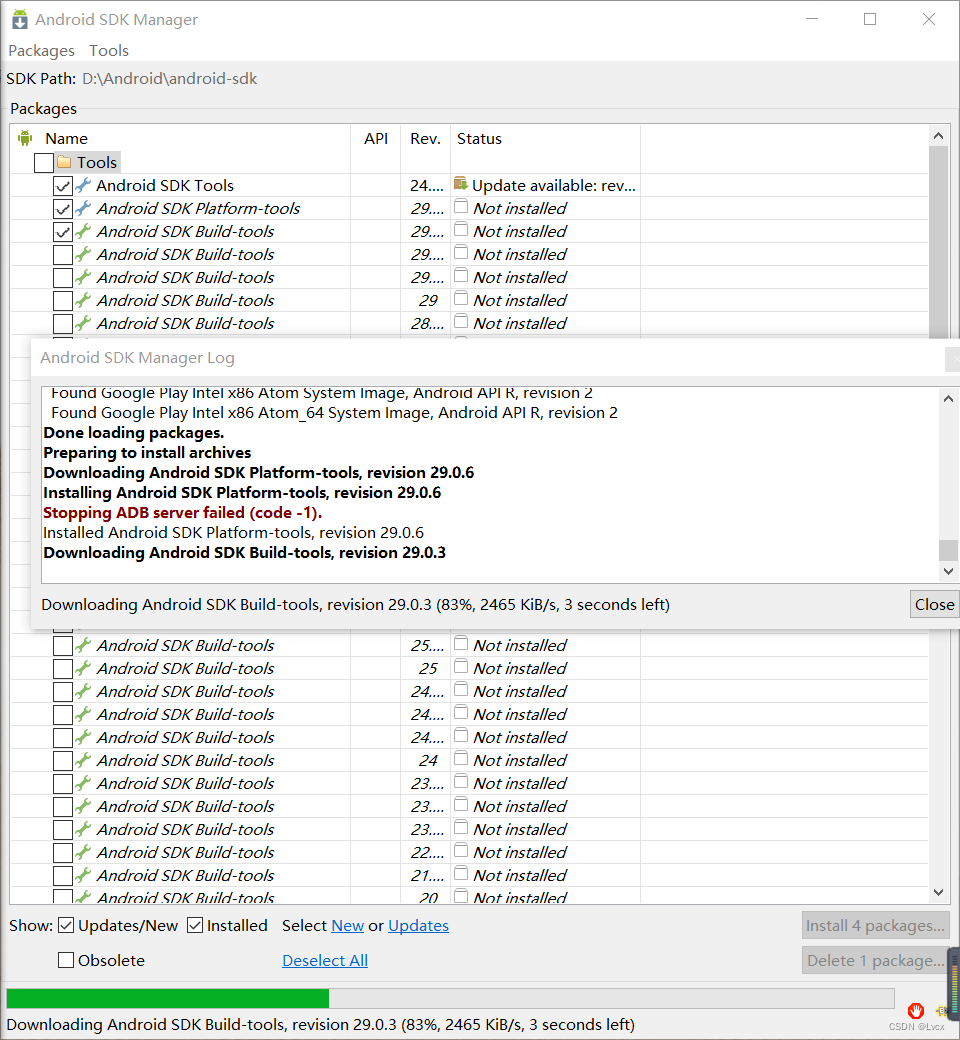Screen dimensions: 960x1040
Task: Click Not installed icon in rev 29 row
Action: [x=461, y=298]
